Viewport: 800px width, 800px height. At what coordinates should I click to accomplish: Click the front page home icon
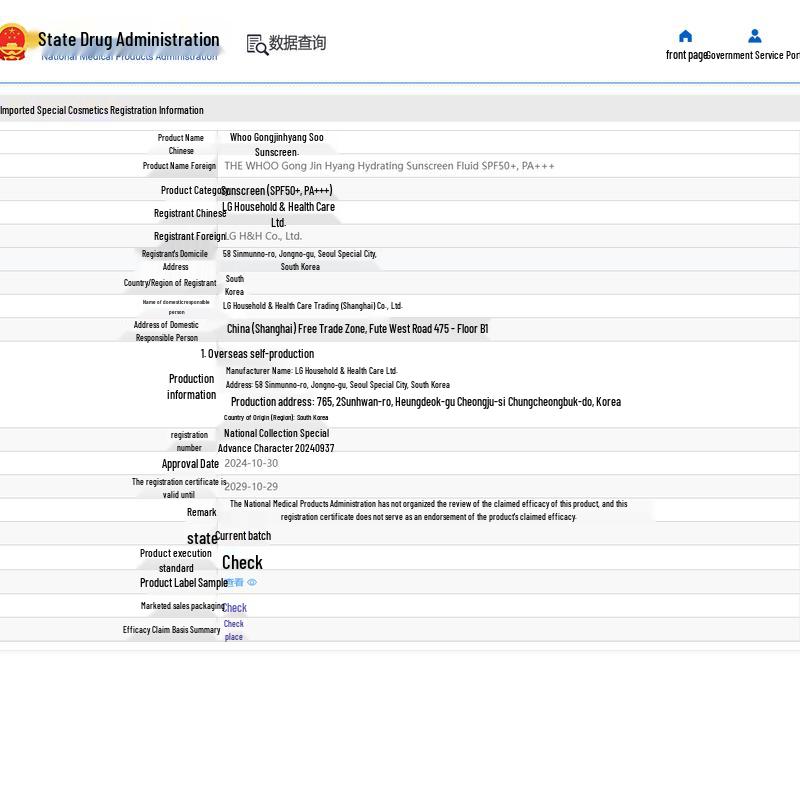click(x=686, y=36)
